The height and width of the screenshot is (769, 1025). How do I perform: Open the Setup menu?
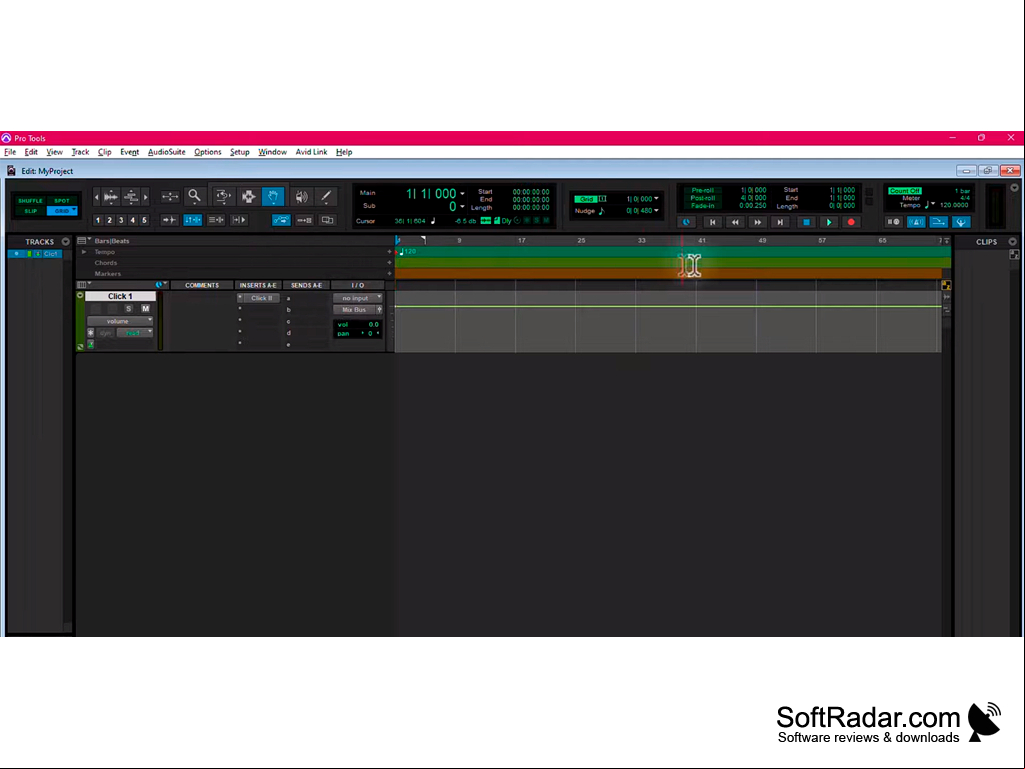point(239,152)
